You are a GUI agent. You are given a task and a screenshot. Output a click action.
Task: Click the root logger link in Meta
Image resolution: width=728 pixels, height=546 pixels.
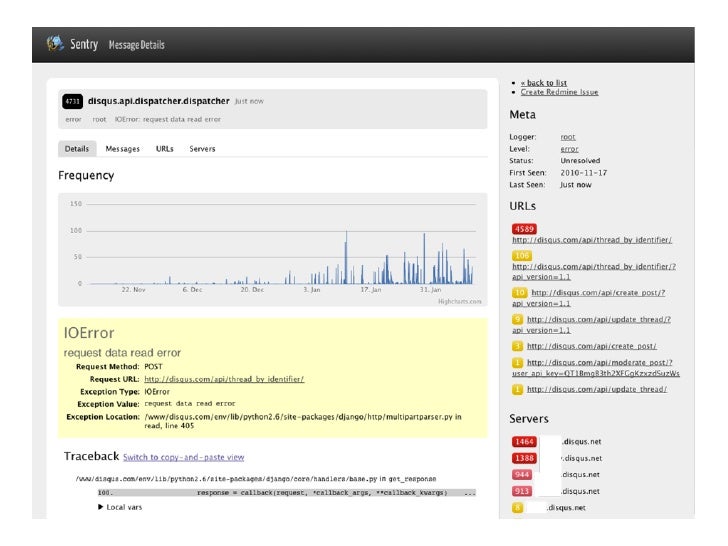568,137
